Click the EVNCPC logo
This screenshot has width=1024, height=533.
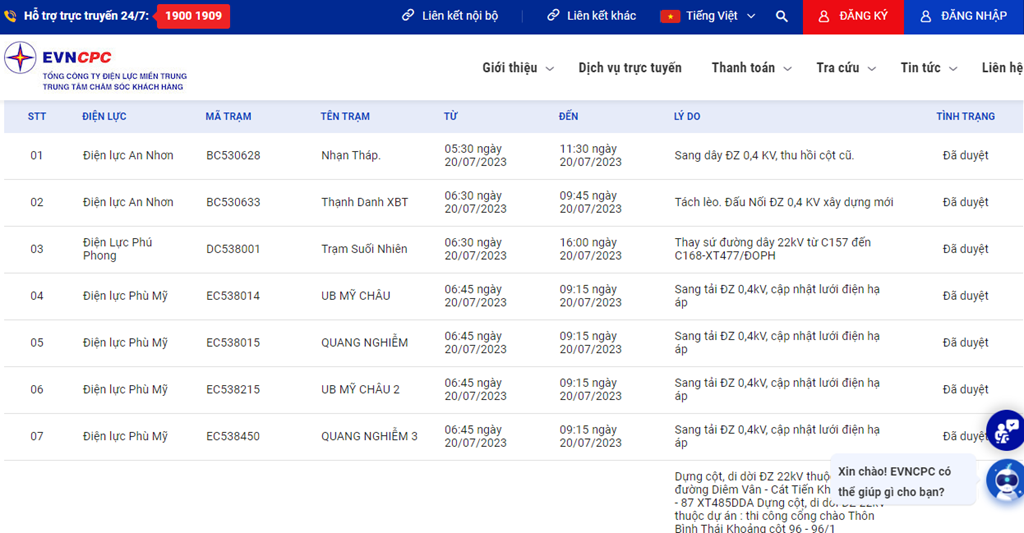[x=95, y=67]
